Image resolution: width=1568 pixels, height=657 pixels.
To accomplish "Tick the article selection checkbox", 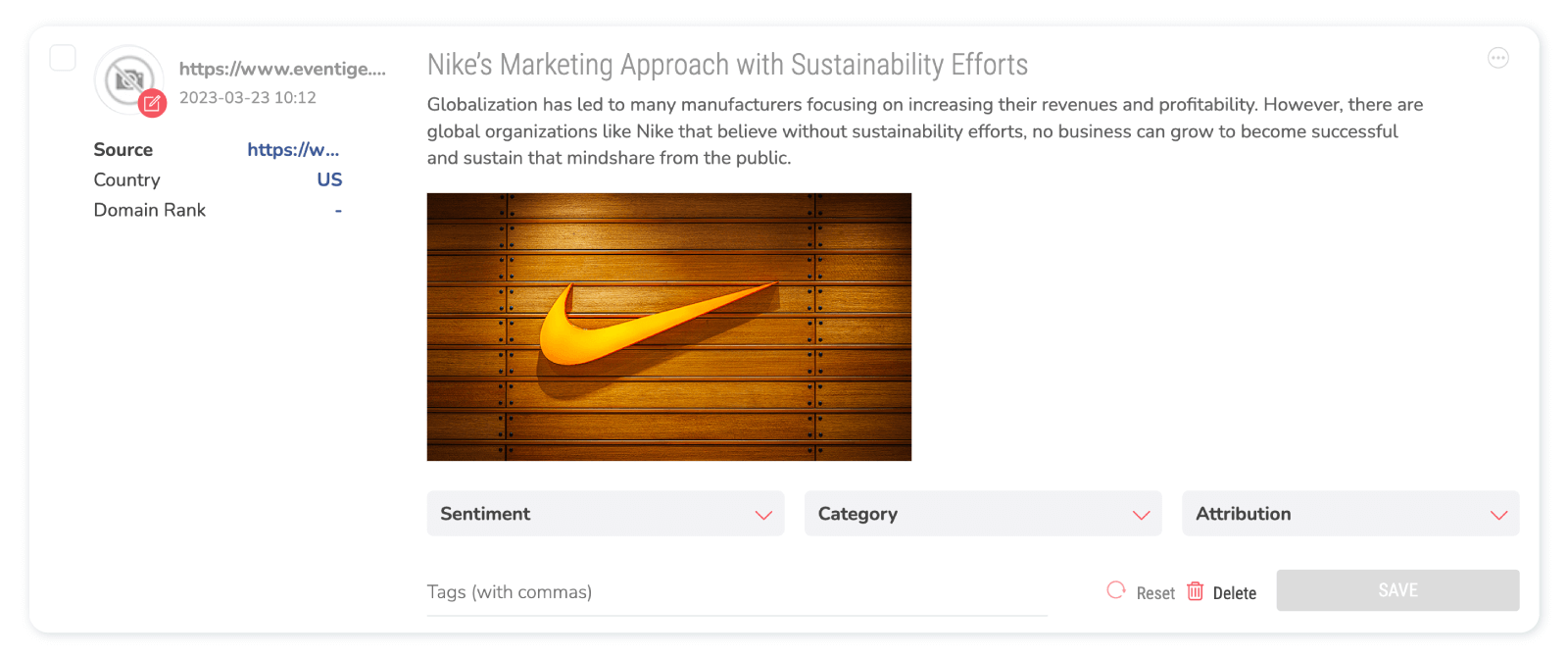I will pos(63,58).
